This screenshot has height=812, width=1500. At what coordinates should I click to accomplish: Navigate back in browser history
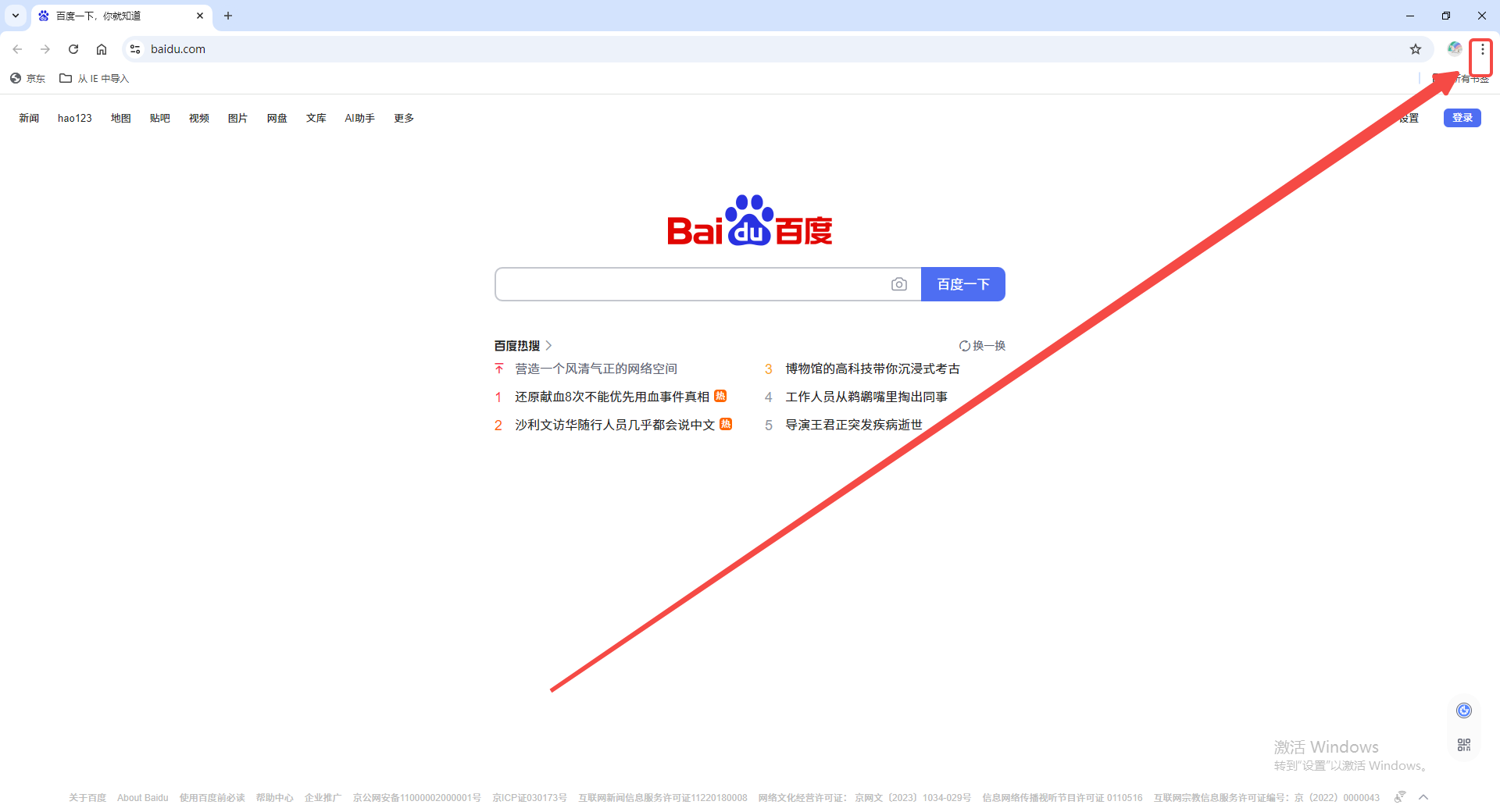click(17, 49)
